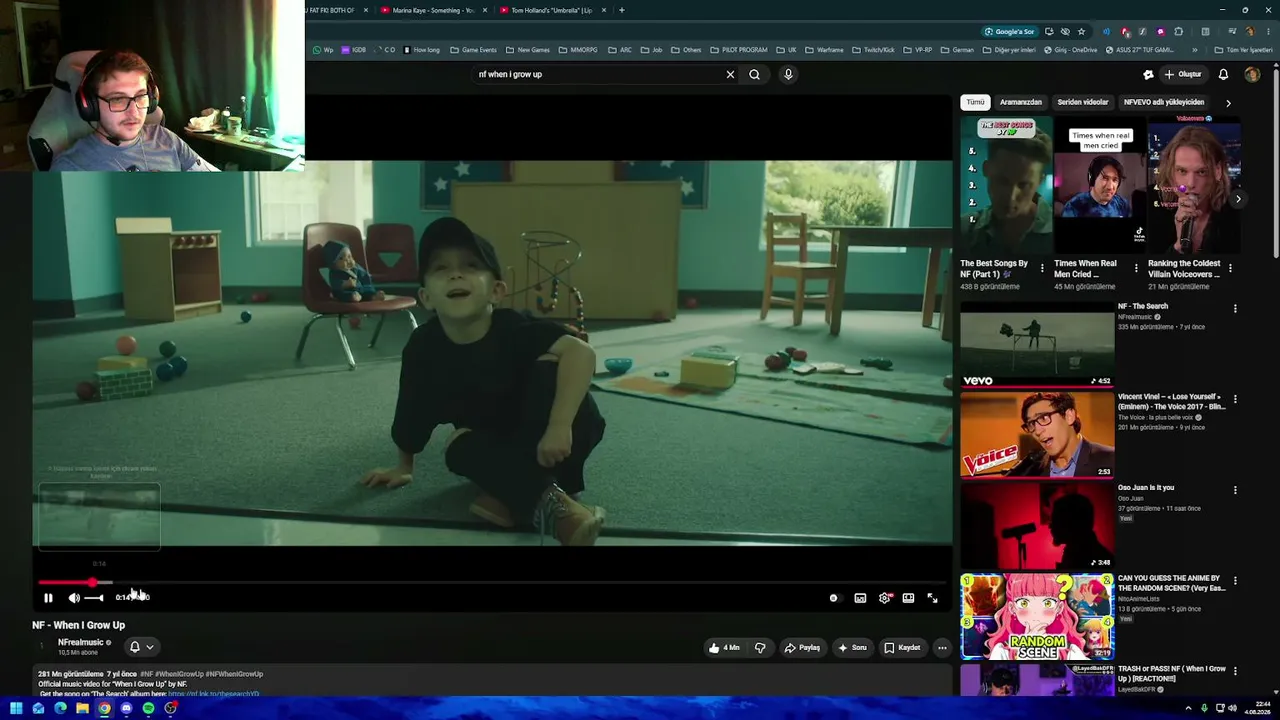Open a new browser tab

point(621,10)
